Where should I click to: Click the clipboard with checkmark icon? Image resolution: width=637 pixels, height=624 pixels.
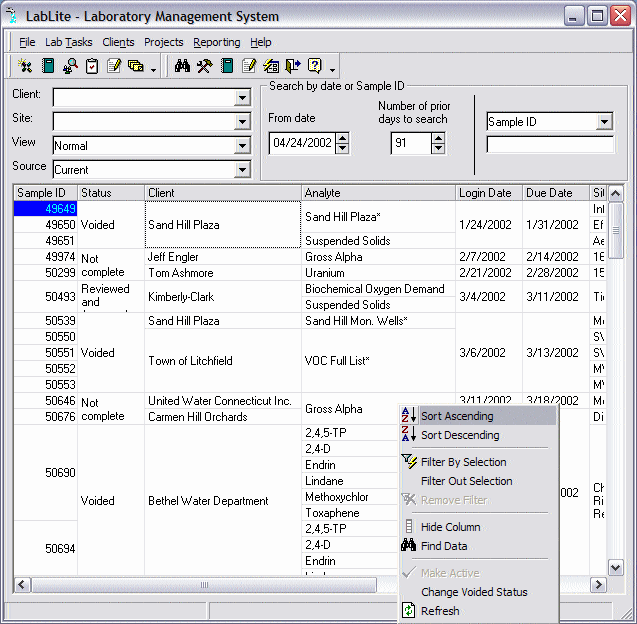click(x=92, y=66)
